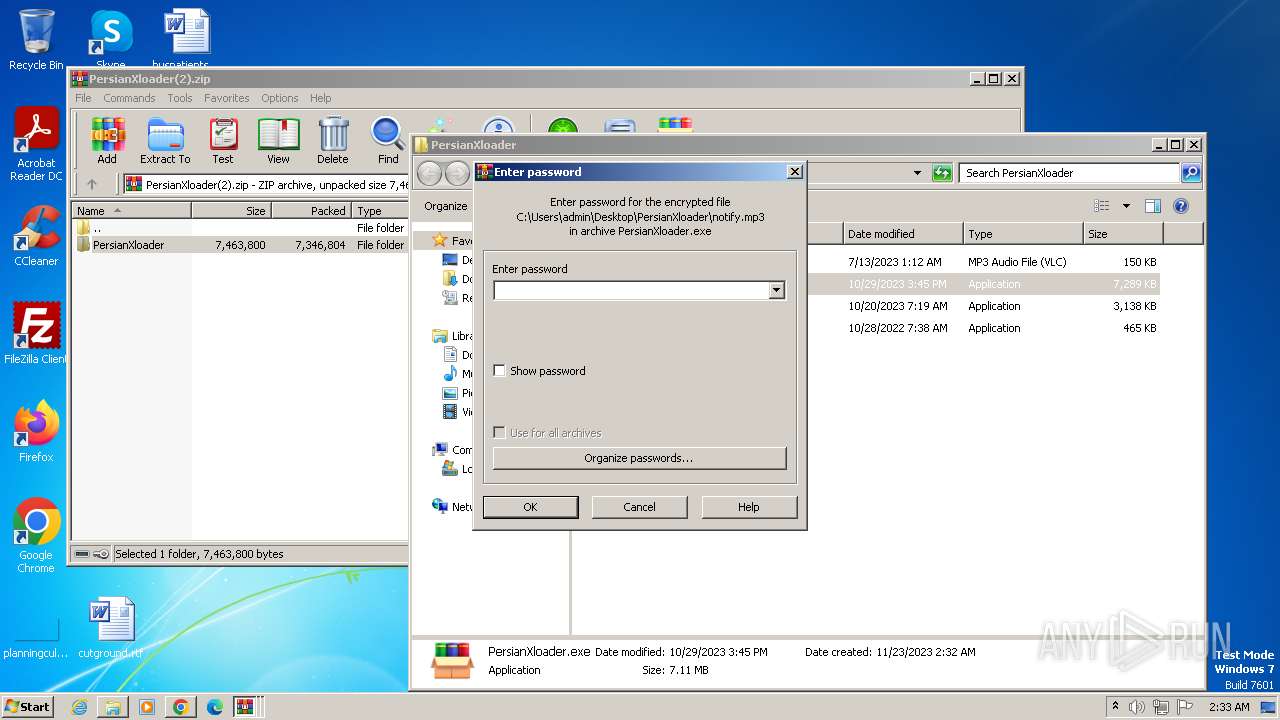
Task: Click Explorer help question mark icon
Action: (1181, 206)
